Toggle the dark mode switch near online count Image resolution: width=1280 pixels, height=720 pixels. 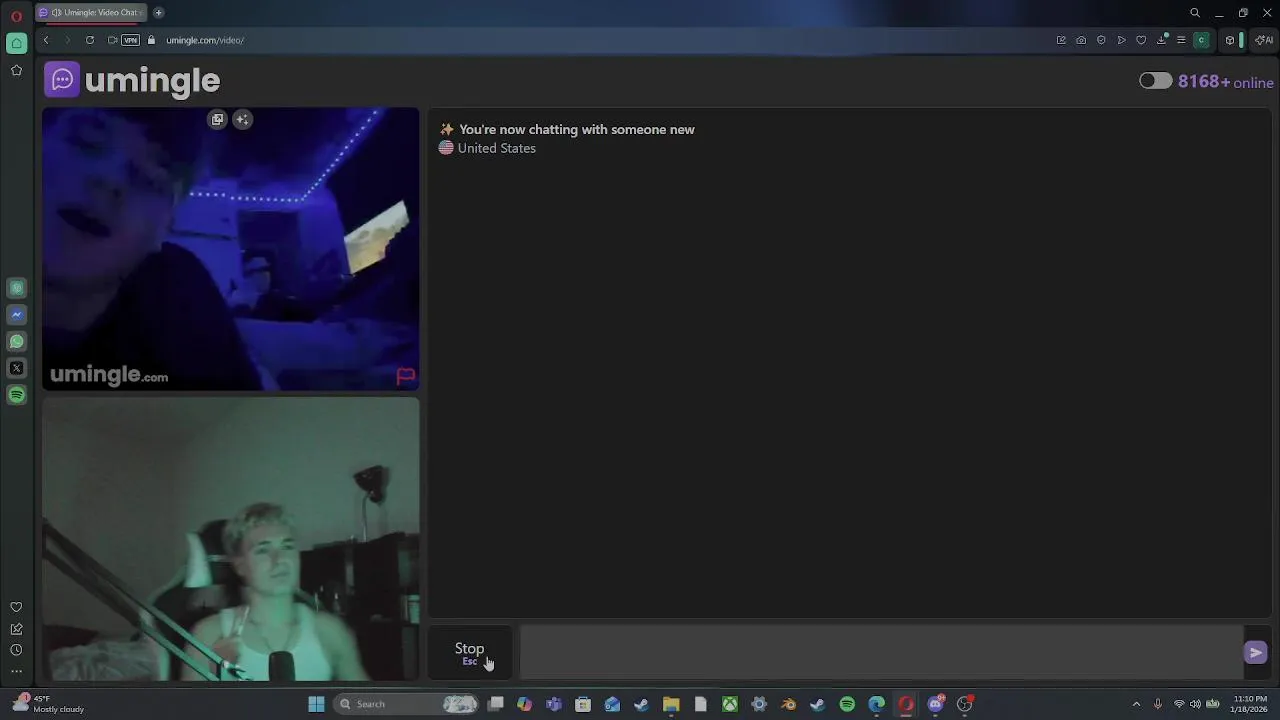click(x=1155, y=81)
